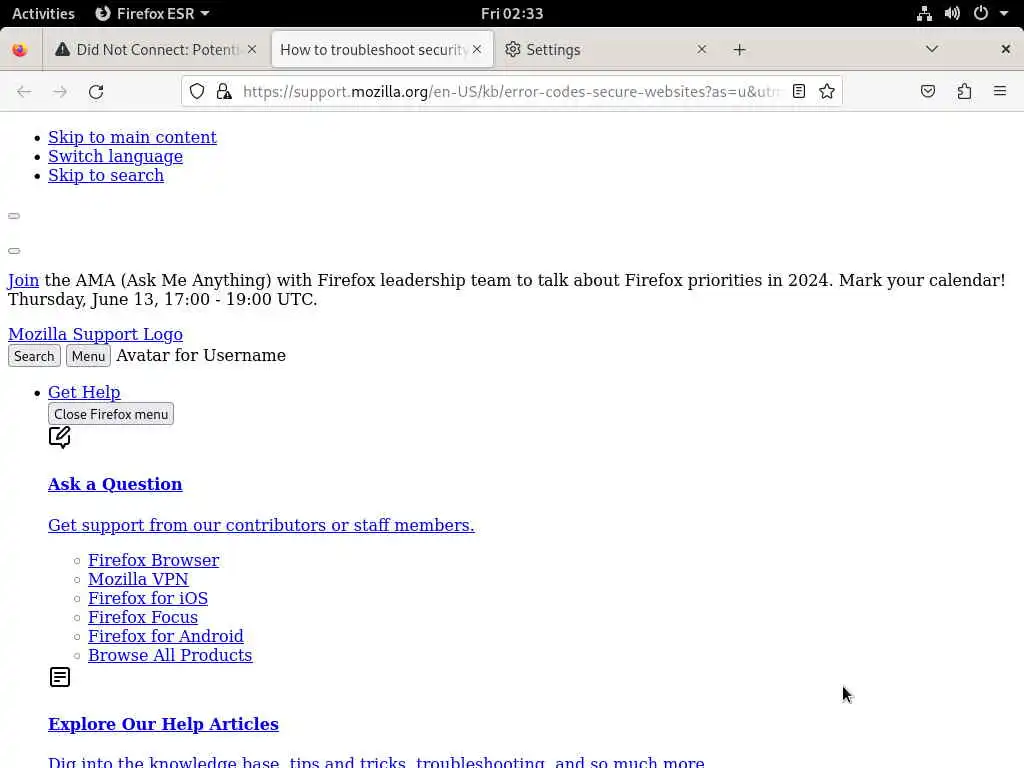Click the power tray icon
Image resolution: width=1024 pixels, height=768 pixels.
click(x=981, y=13)
